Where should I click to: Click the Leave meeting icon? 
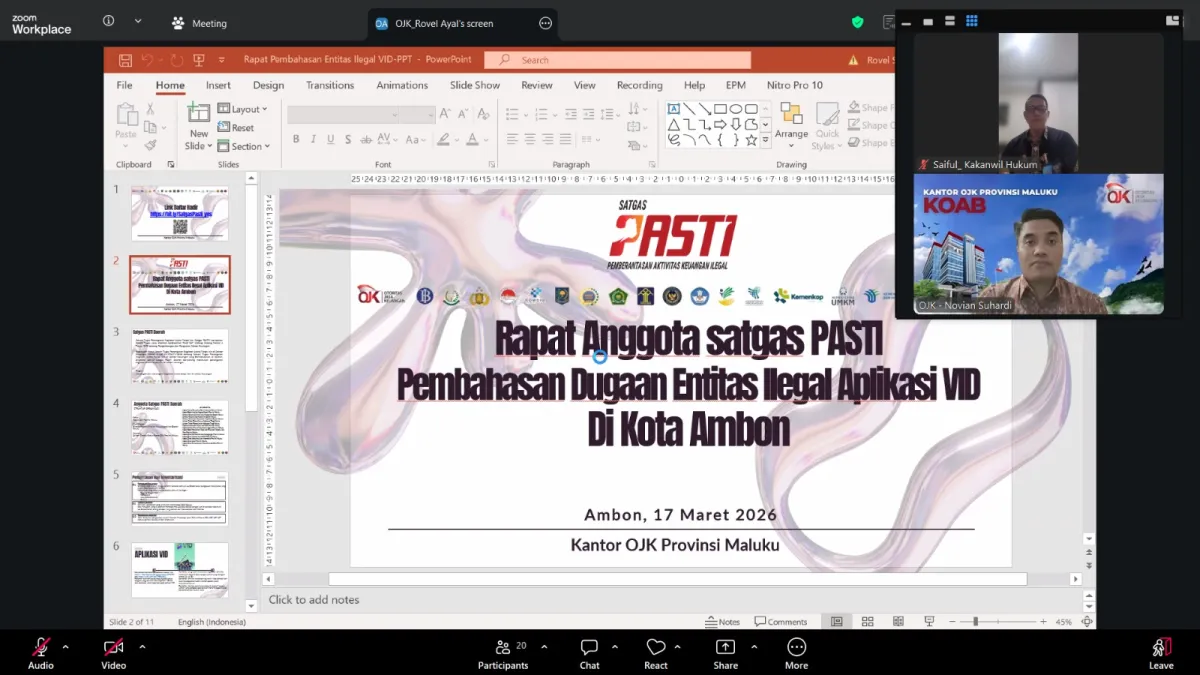1161,647
